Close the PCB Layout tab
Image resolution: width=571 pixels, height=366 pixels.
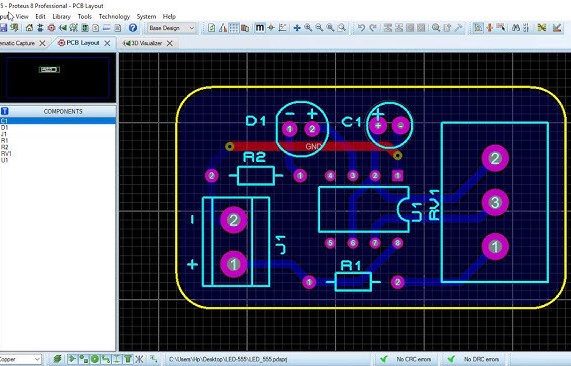[107, 43]
